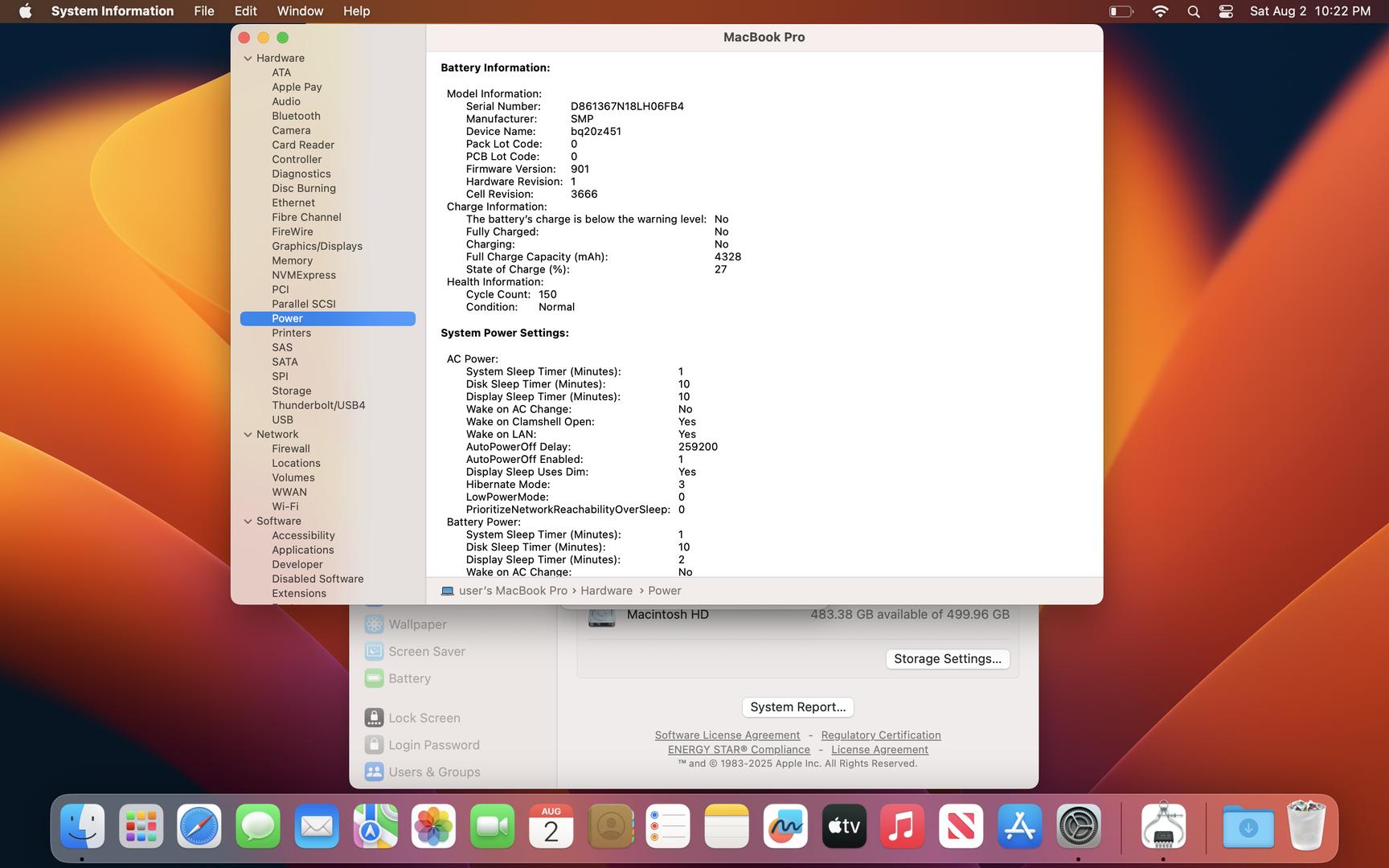This screenshot has height=868, width=1389.
Task: Select Power in Hardware list
Action: pyautogui.click(x=327, y=319)
